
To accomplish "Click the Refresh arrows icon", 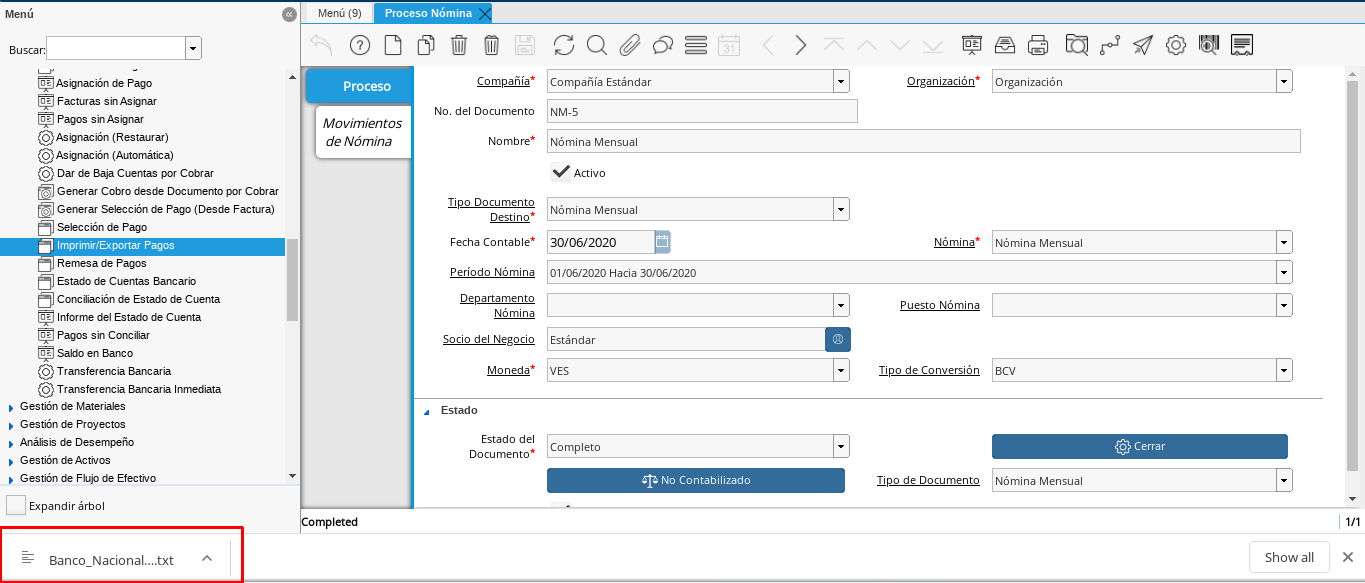I will click(x=564, y=45).
